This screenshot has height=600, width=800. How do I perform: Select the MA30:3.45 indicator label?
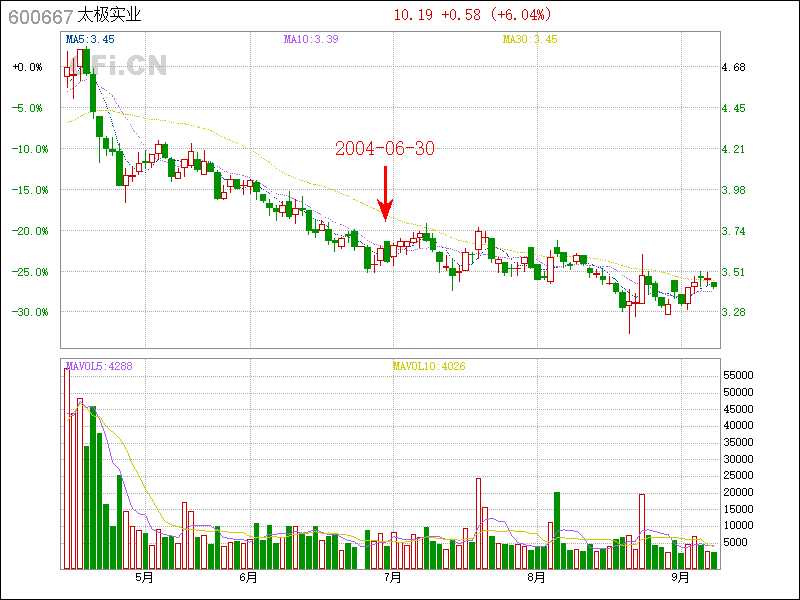(x=529, y=39)
